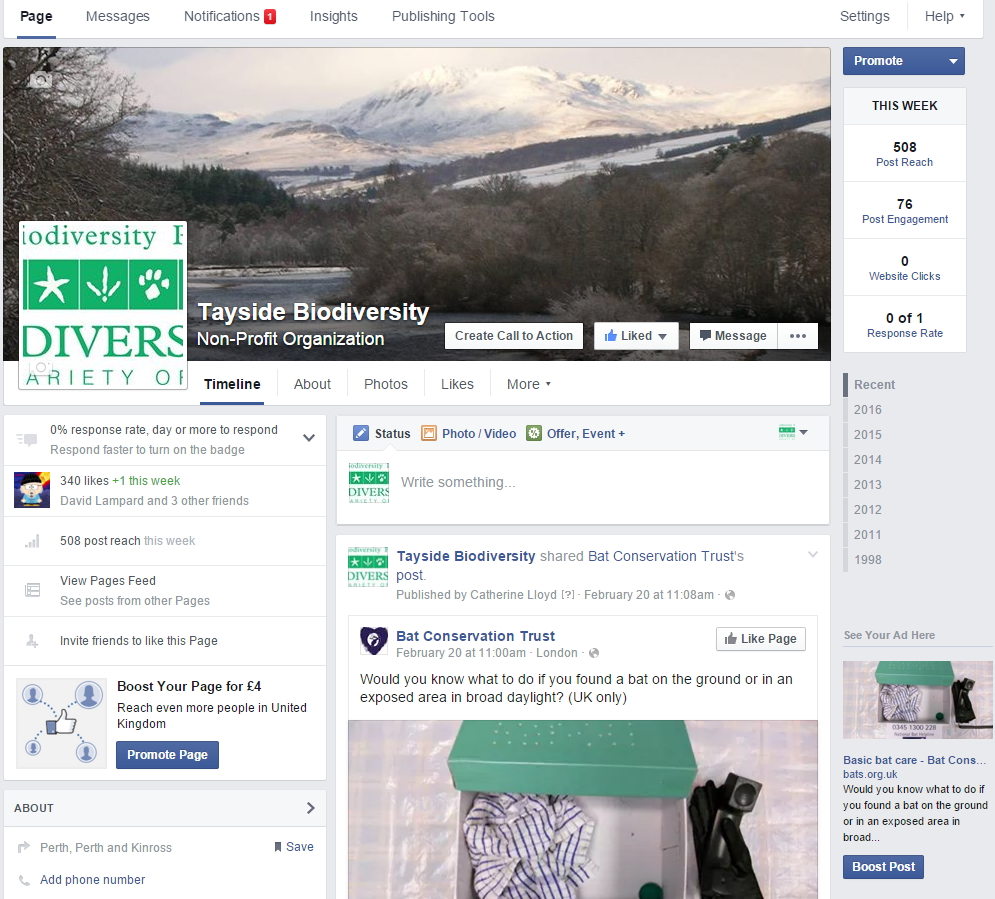Viewport: 995px width, 899px height.
Task: Click the Boost Post button
Action: 883,867
